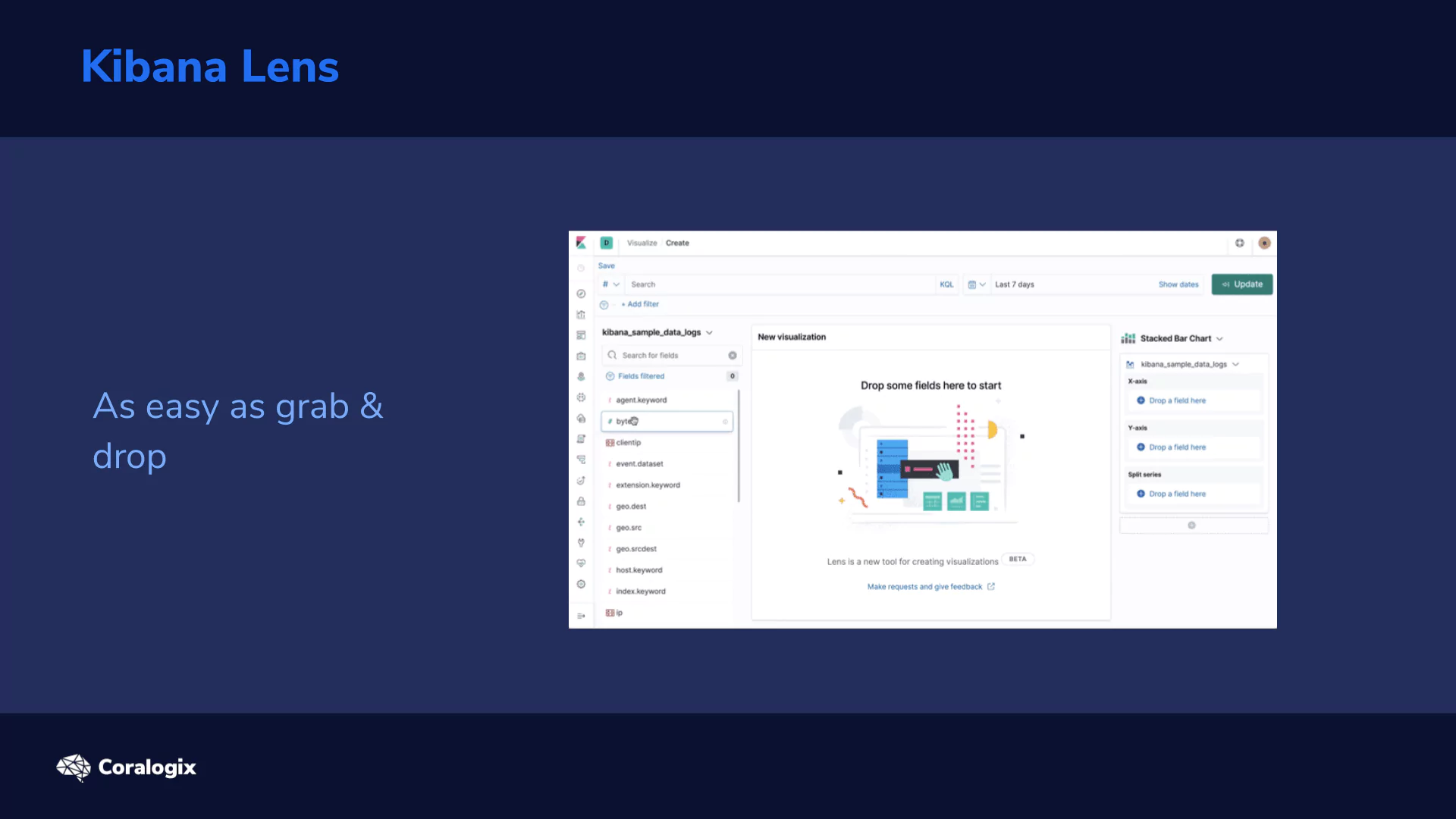1456x819 pixels.
Task: Open Canvas icon in Kibana sidebar
Action: point(581,356)
